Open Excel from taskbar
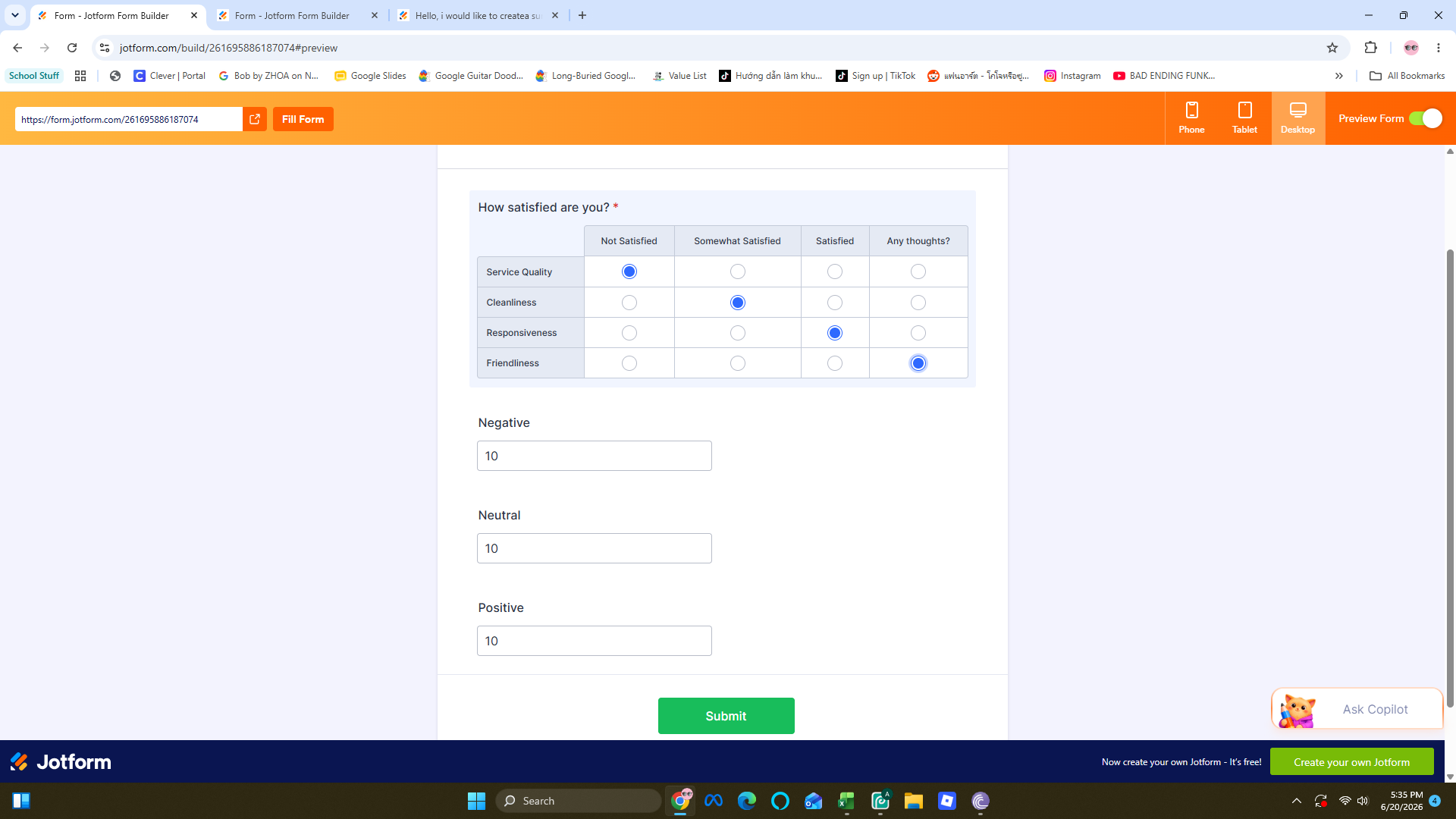 pos(846,801)
